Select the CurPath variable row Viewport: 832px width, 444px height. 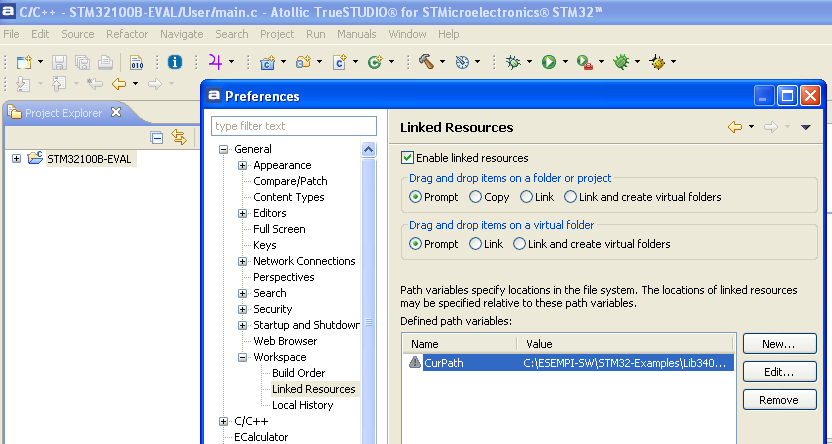[569, 363]
